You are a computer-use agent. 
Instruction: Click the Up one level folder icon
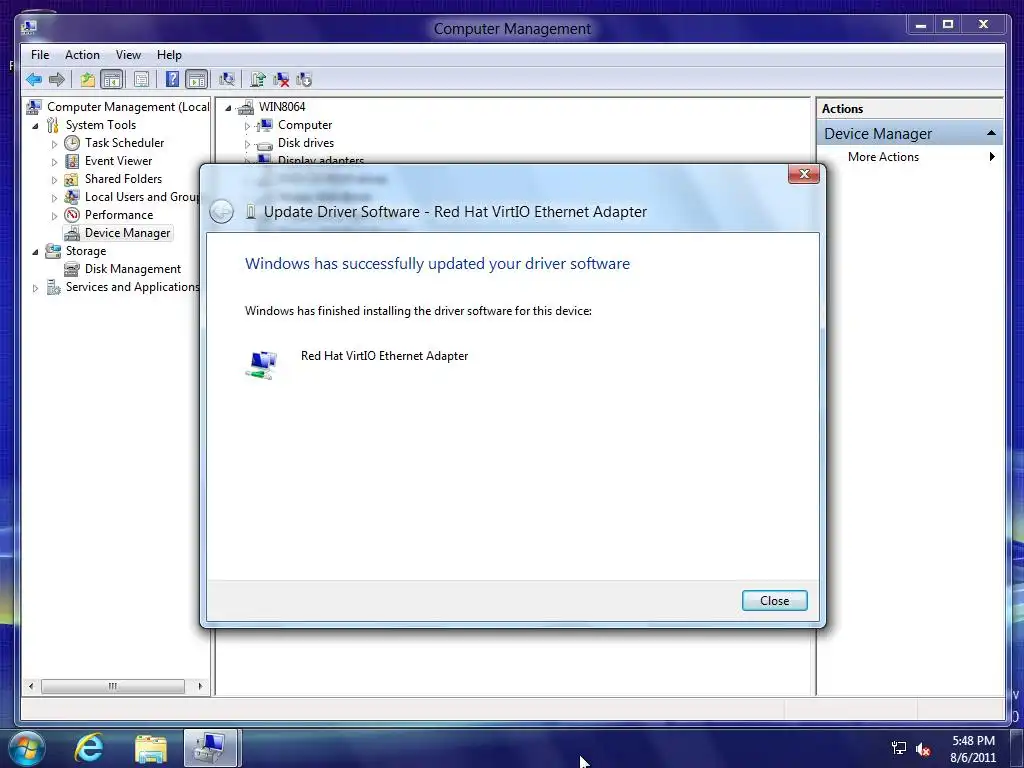click(88, 80)
